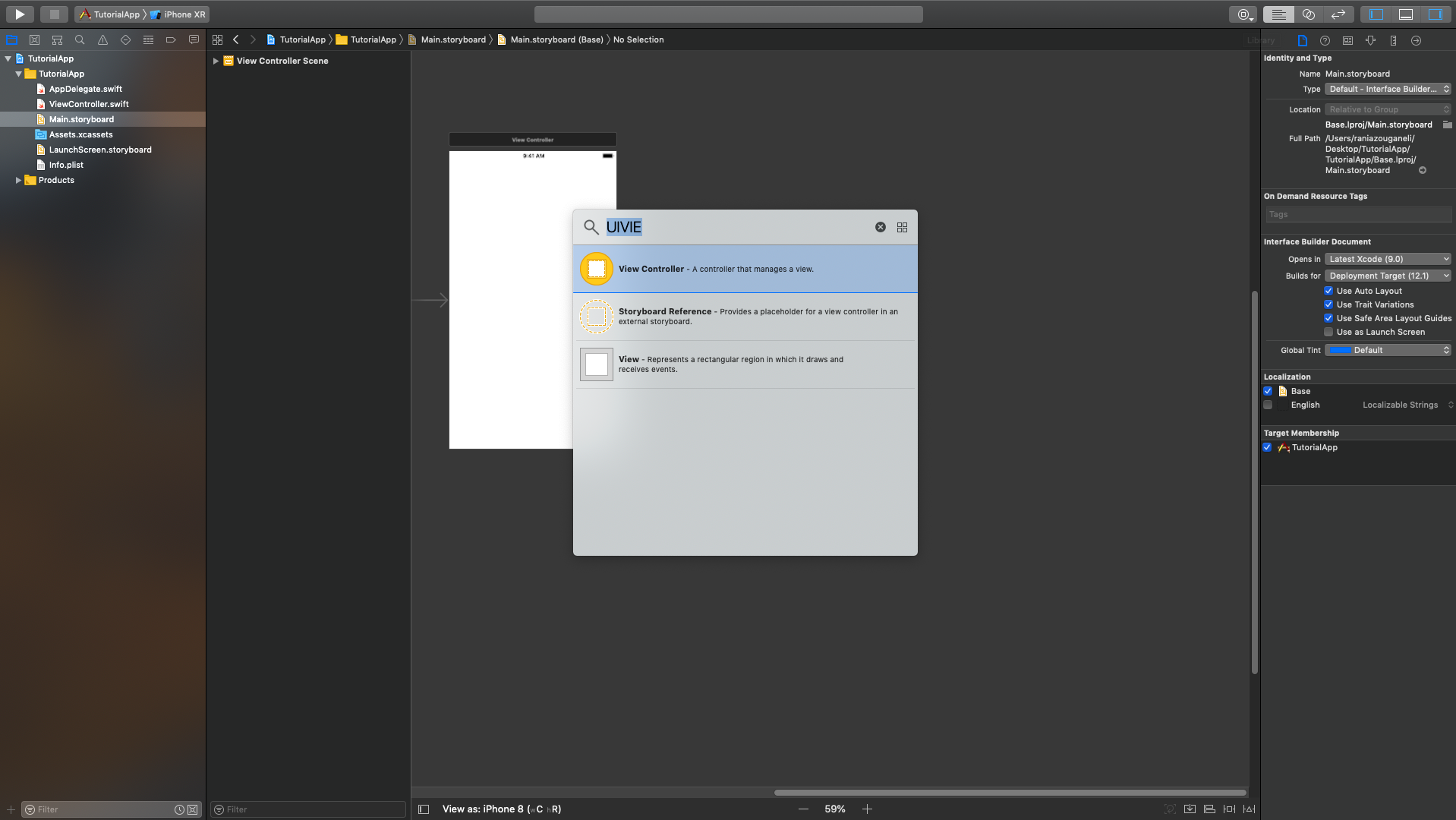Open the Issue navigator
This screenshot has width=1456, height=820.
click(x=102, y=39)
